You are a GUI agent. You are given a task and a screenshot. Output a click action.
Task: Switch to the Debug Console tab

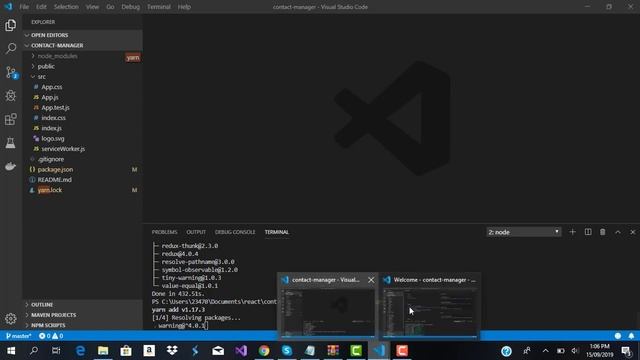pos(235,232)
